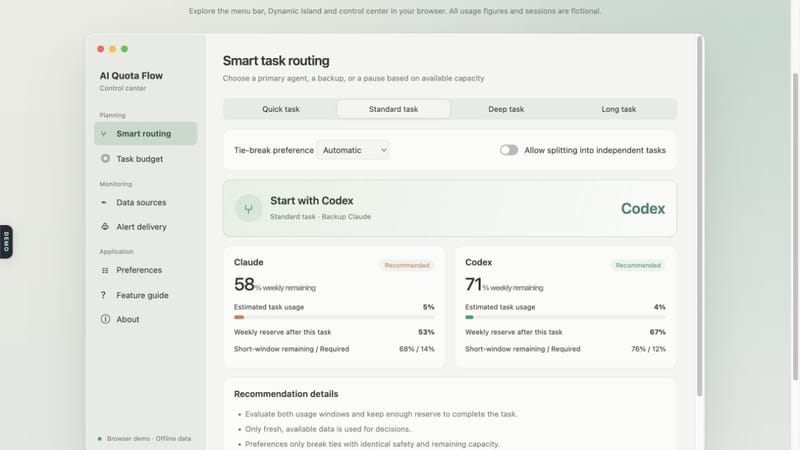
Task: Click the 71% weekly remaining value
Action: coord(504,285)
